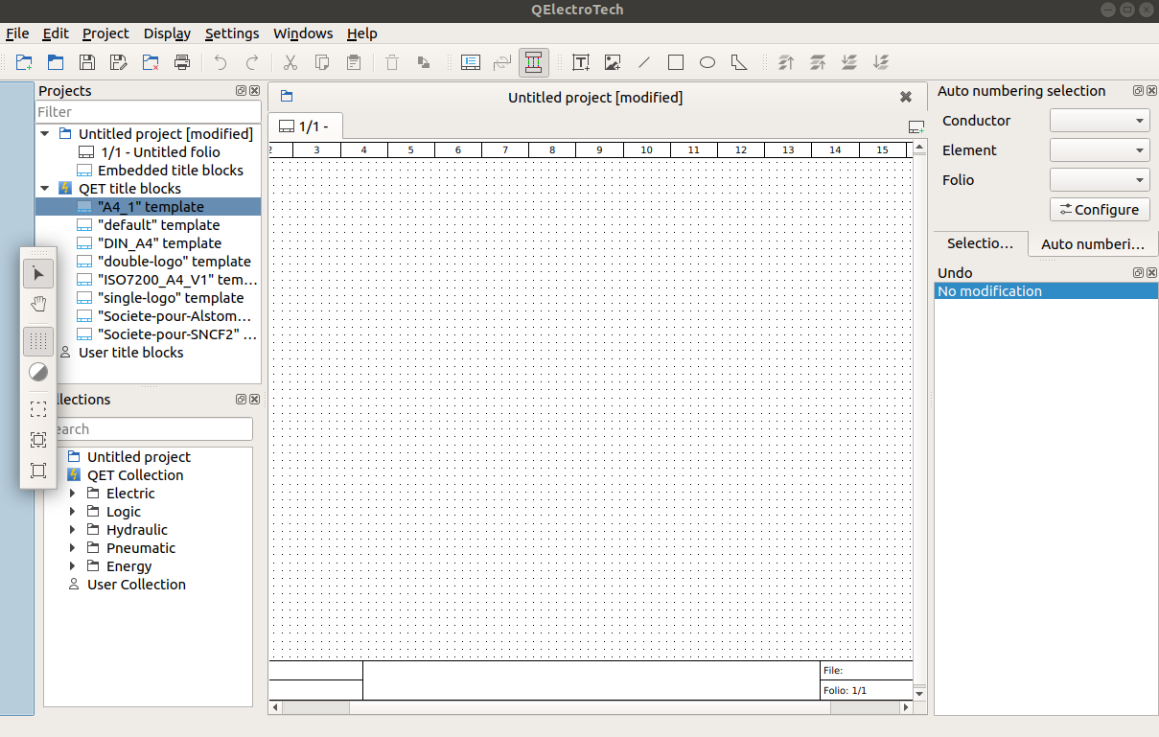This screenshot has height=737, width=1159.
Task: Click the Delete trash icon
Action: coord(392,63)
